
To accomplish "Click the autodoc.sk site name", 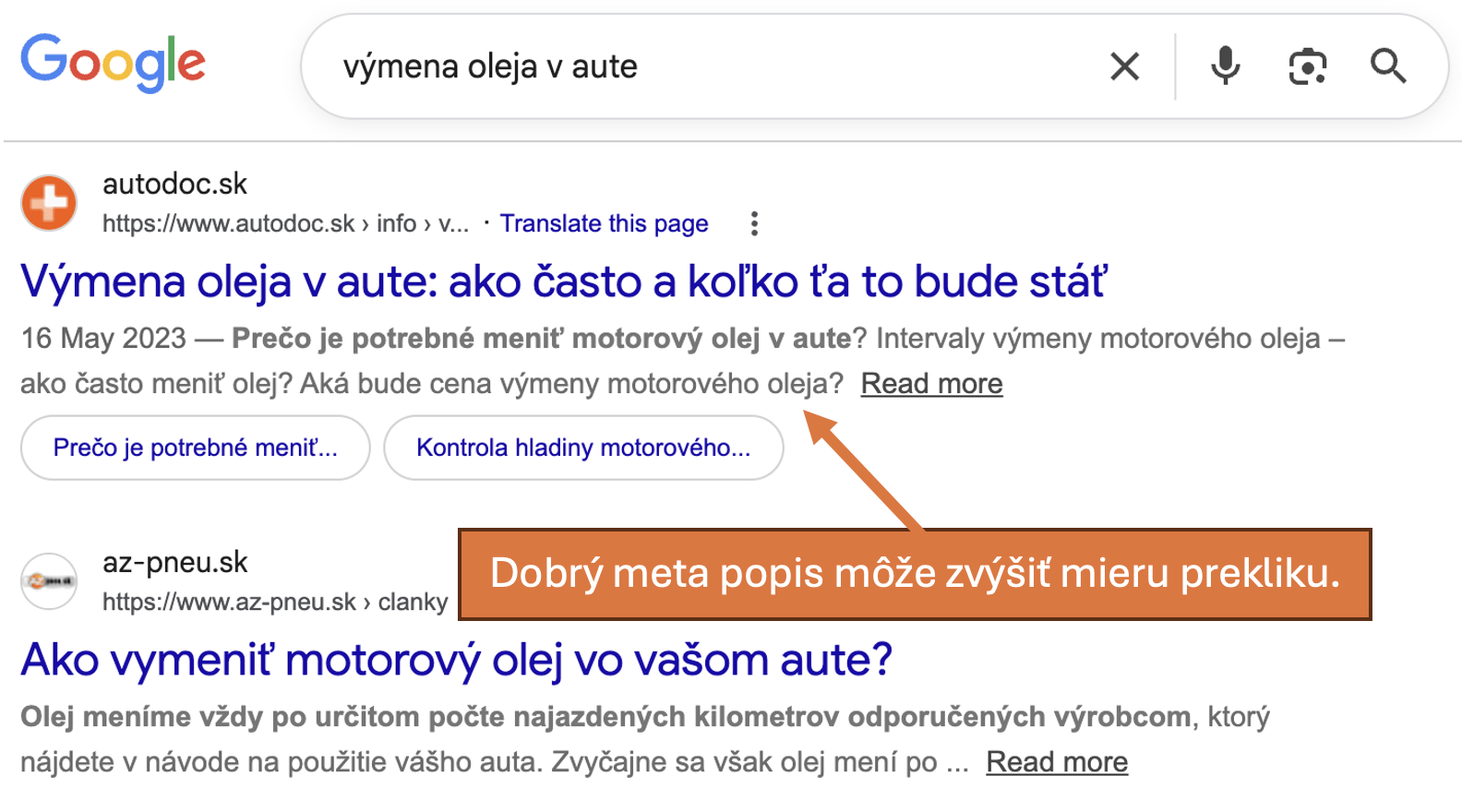I will pos(174,184).
